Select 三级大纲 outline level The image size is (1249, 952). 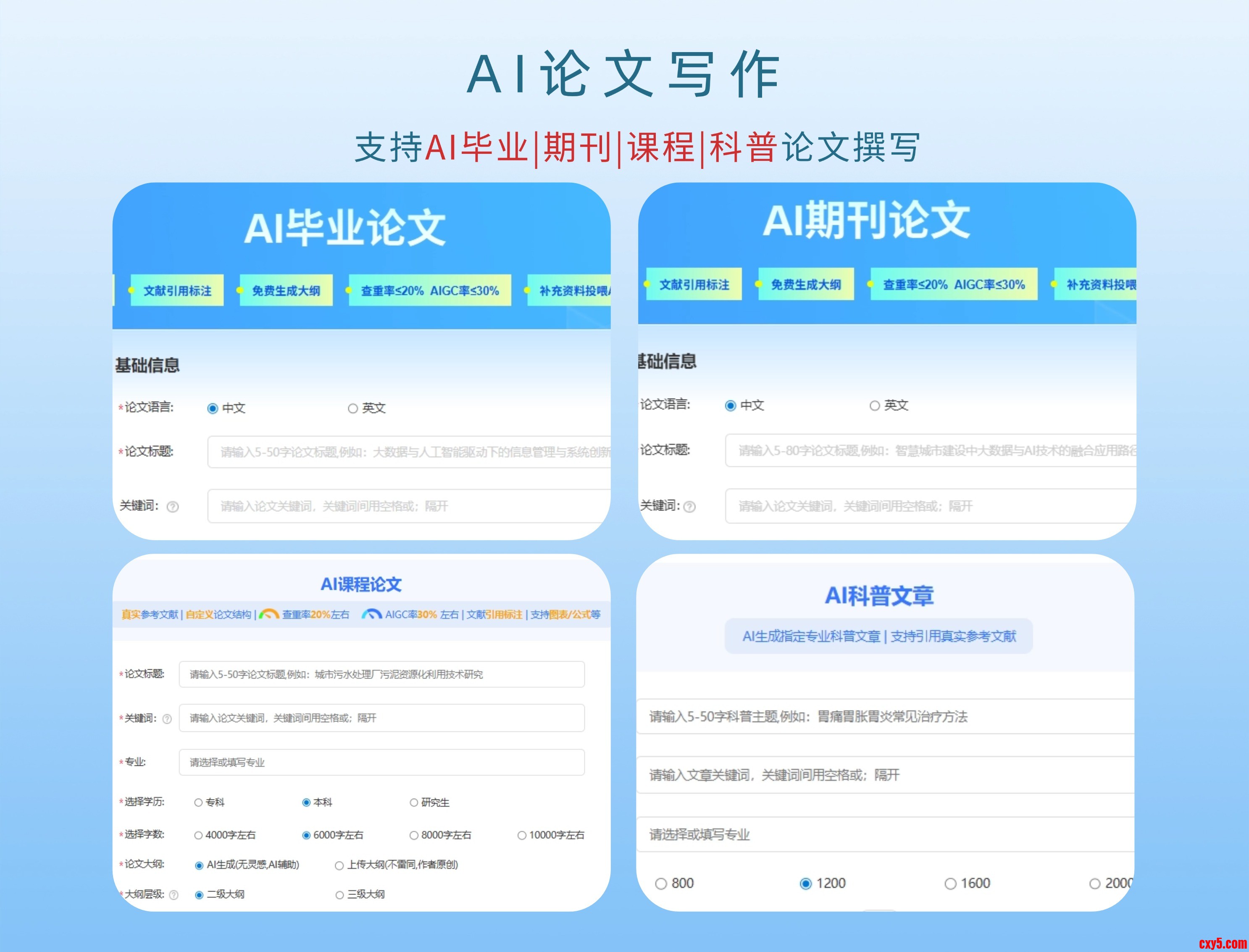pos(340,895)
